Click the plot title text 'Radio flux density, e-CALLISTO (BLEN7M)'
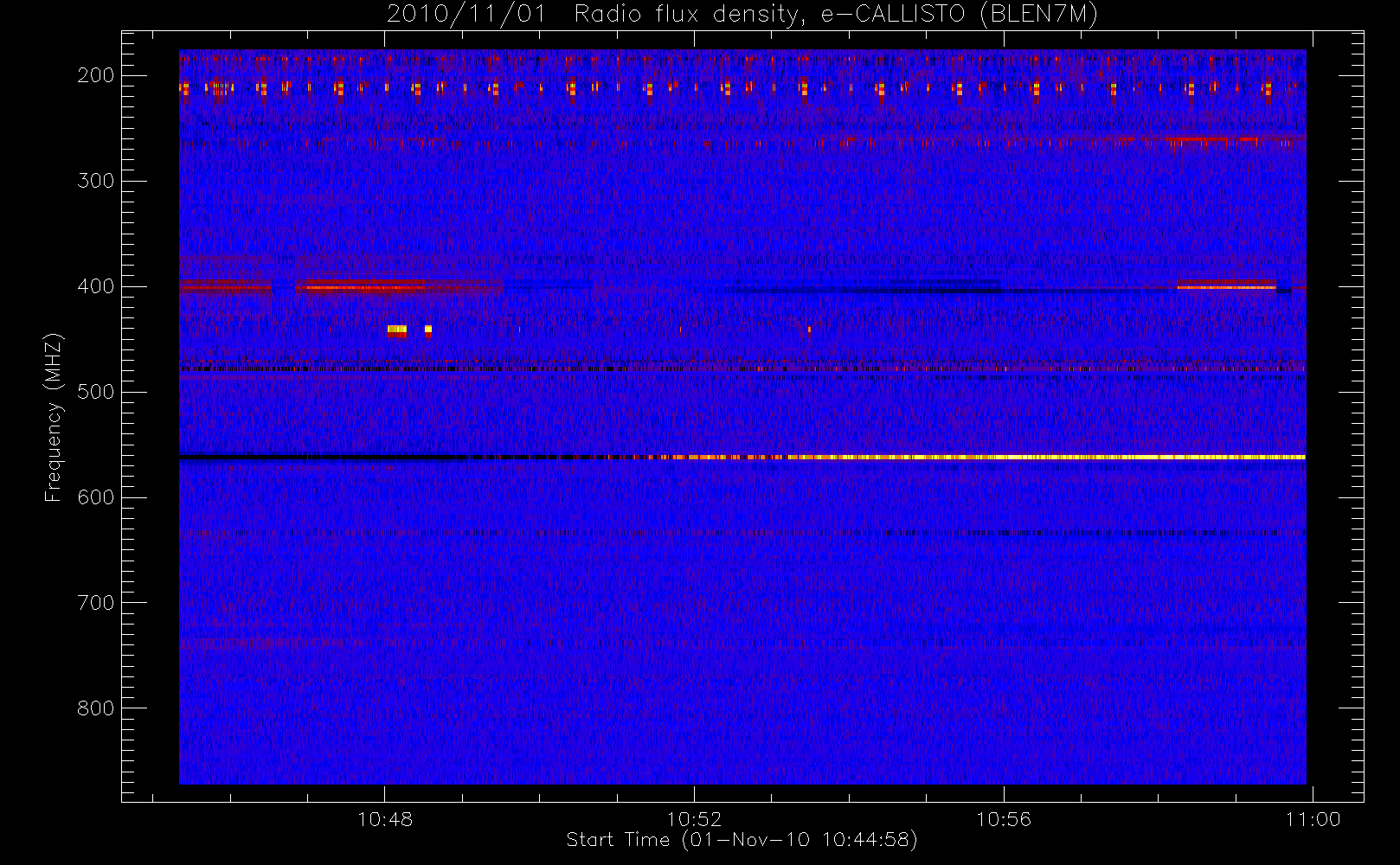Image resolution: width=1400 pixels, height=865 pixels. (836, 15)
